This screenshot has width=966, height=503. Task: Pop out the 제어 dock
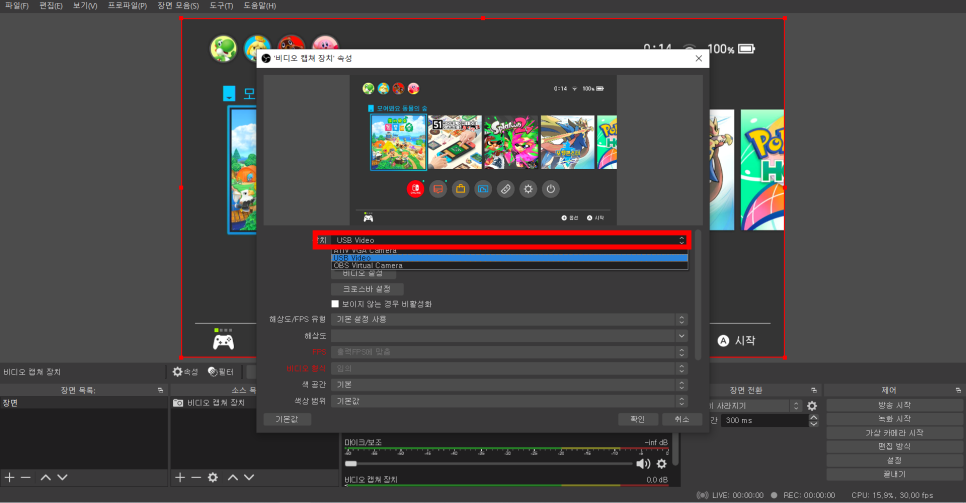point(958,390)
